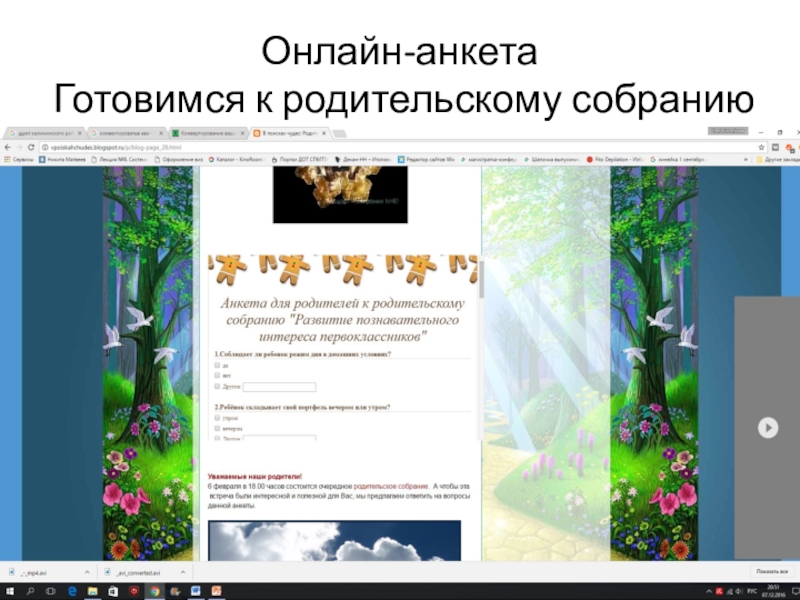Screen dimensions: 800x600
Task: Open the "Fito Depilation" bookmark
Action: pos(615,160)
